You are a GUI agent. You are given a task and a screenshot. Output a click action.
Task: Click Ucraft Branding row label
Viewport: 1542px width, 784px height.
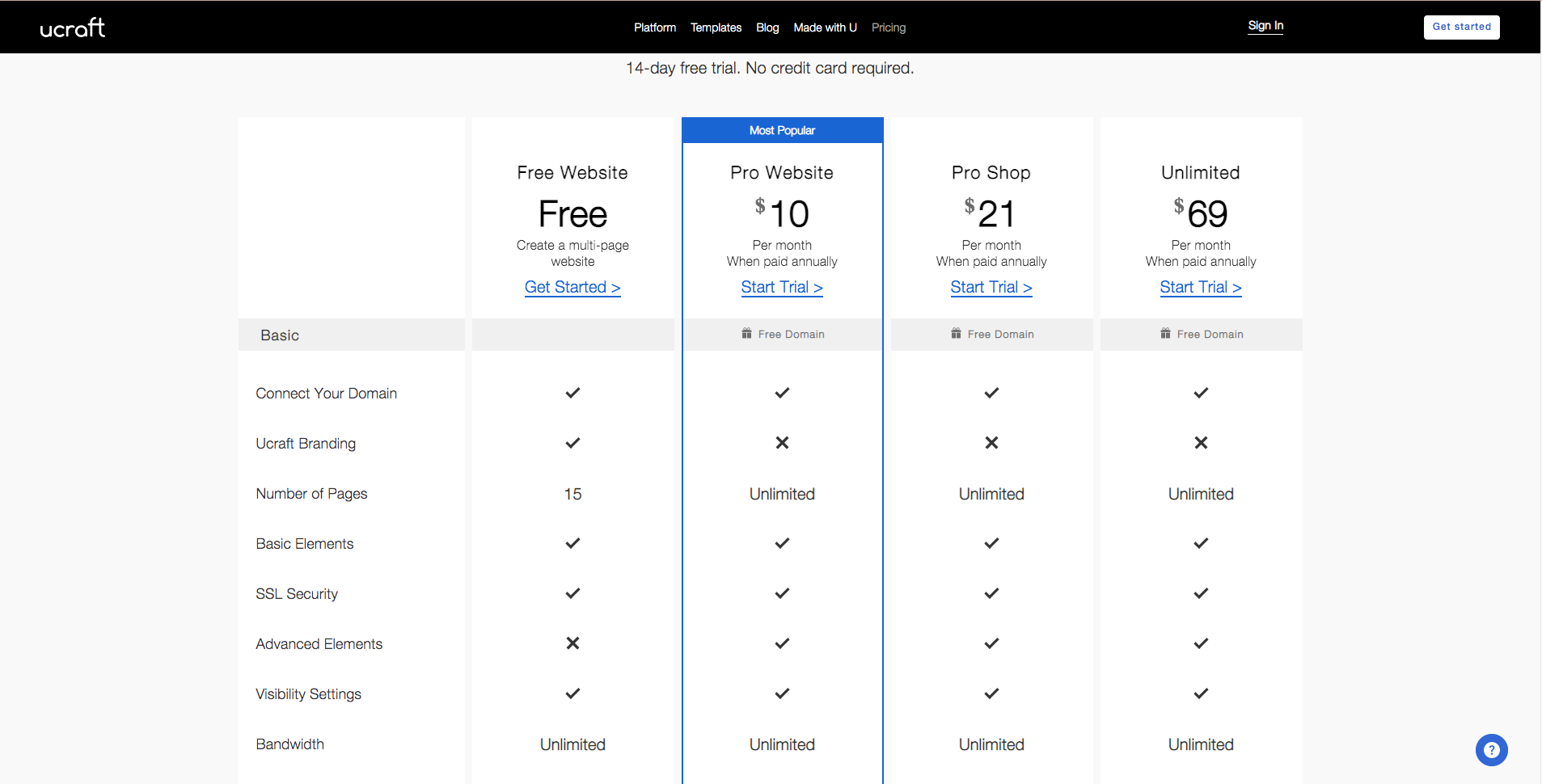pos(306,444)
